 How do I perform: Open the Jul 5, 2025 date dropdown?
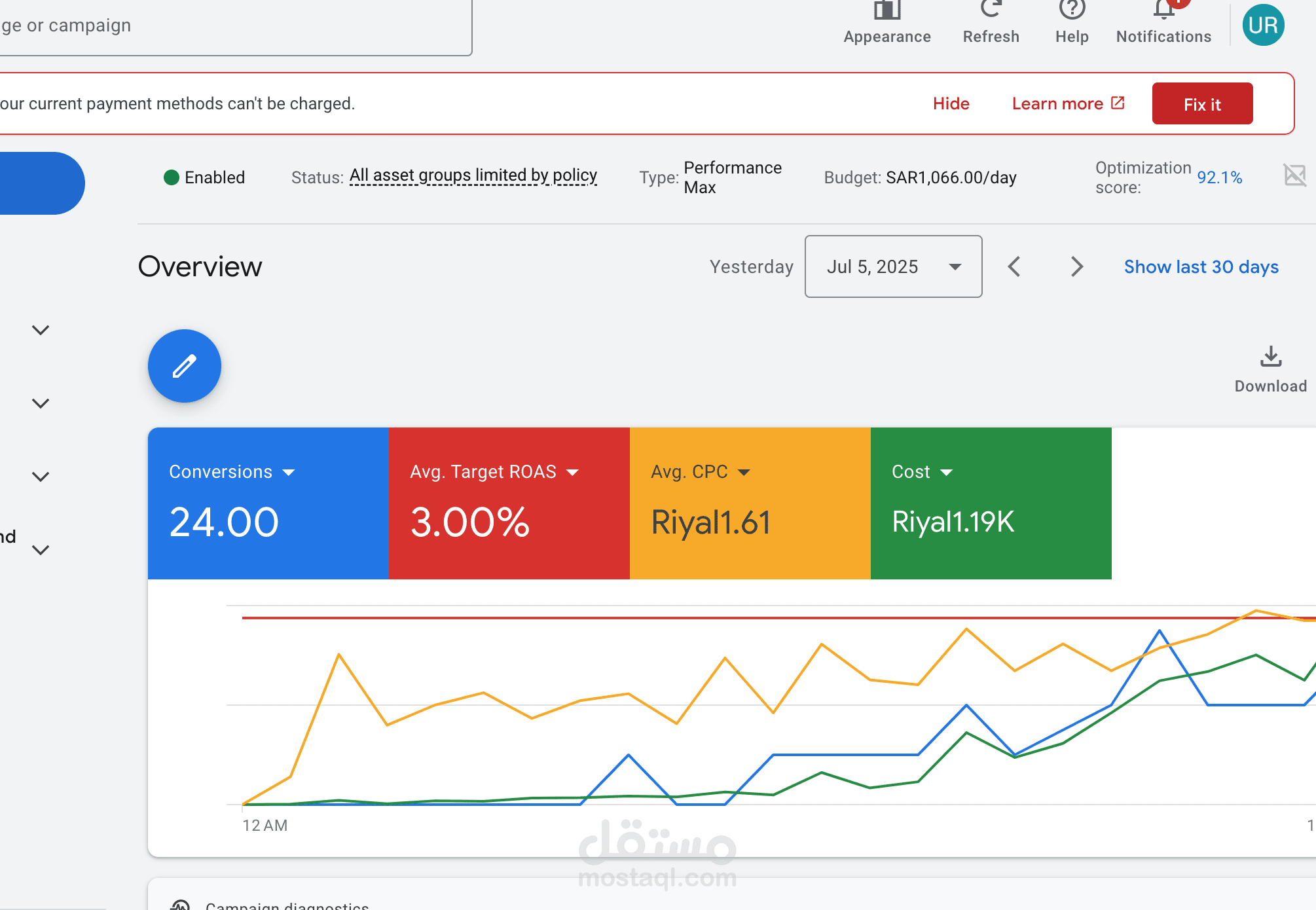893,266
